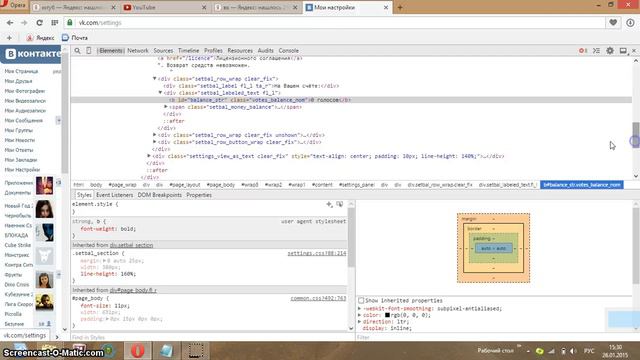Click the Opera taskbar icon

(138, 351)
